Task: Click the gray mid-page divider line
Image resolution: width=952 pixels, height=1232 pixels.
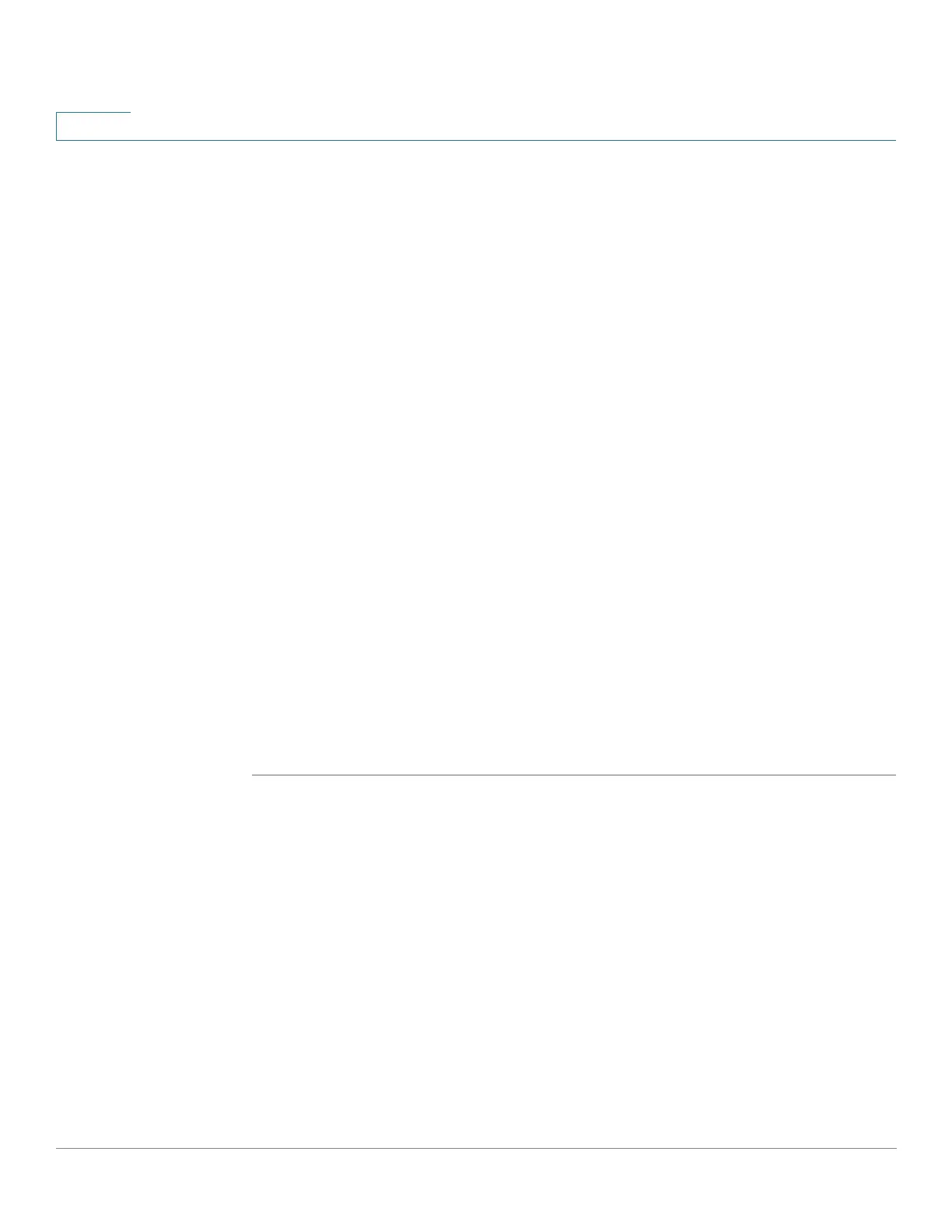Action: (x=573, y=775)
